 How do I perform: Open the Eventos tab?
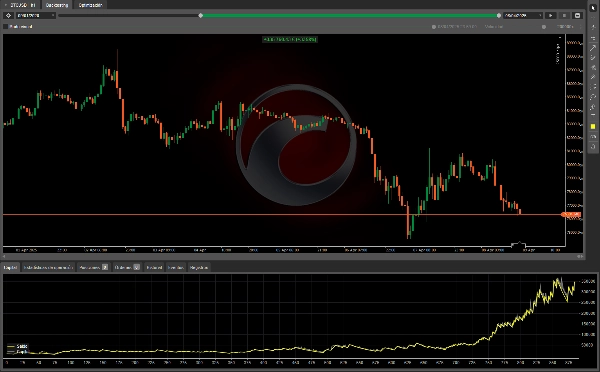[176, 267]
